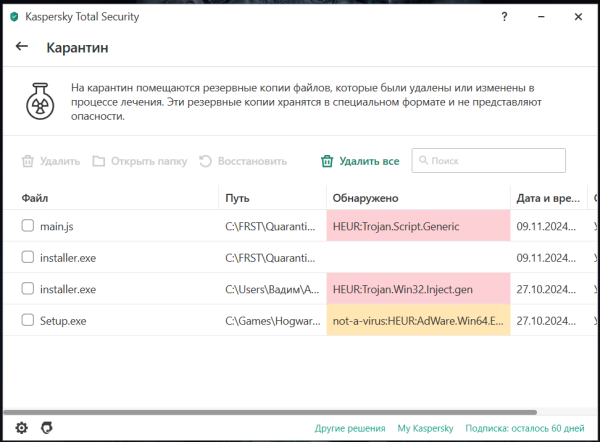
Task: Open settings with the gear icon
Action: point(21,428)
